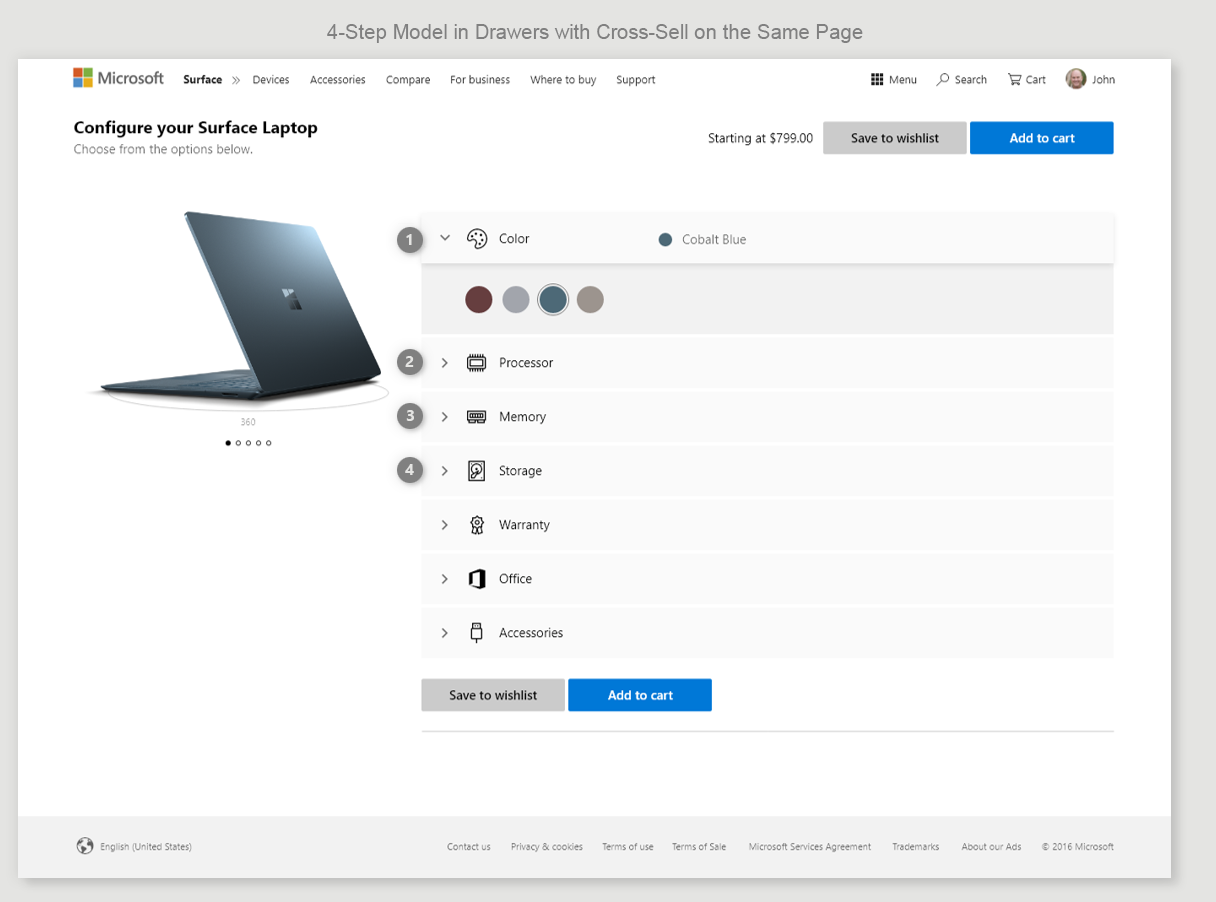The image size is (1216, 902).
Task: Click the Microsoft logo
Action: [118, 78]
